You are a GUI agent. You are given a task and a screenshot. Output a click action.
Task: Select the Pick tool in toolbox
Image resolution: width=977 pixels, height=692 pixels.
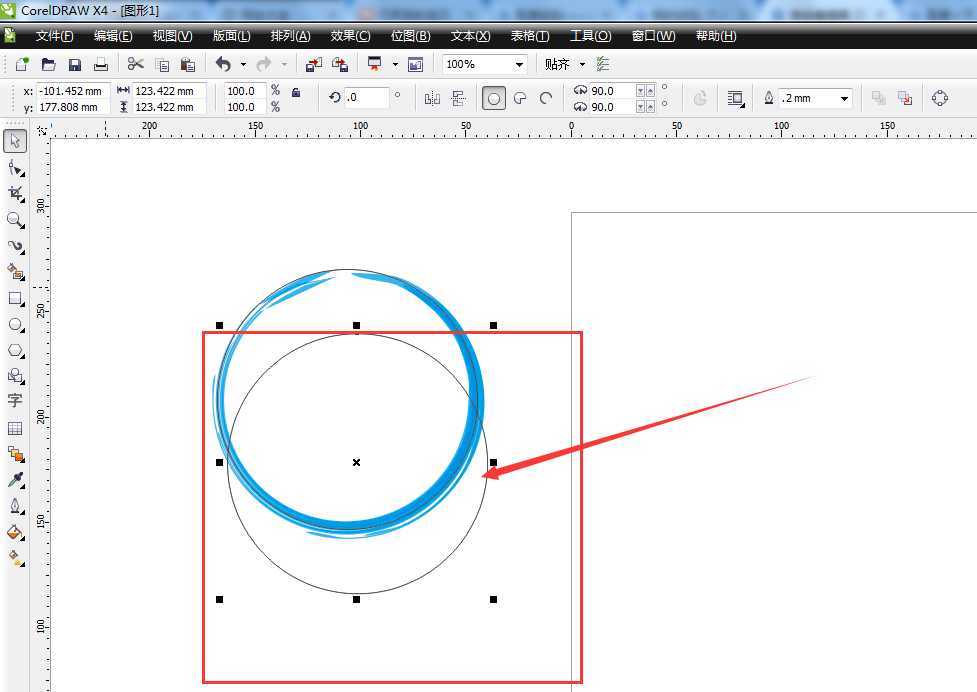(15, 141)
